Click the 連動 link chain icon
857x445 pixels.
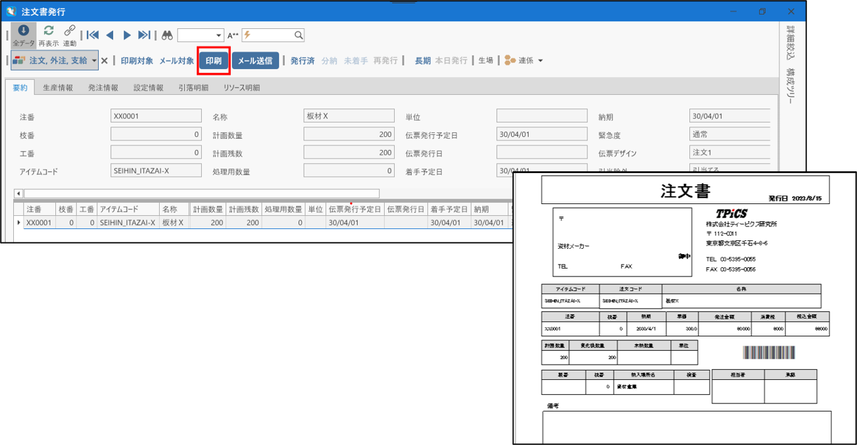[69, 31]
